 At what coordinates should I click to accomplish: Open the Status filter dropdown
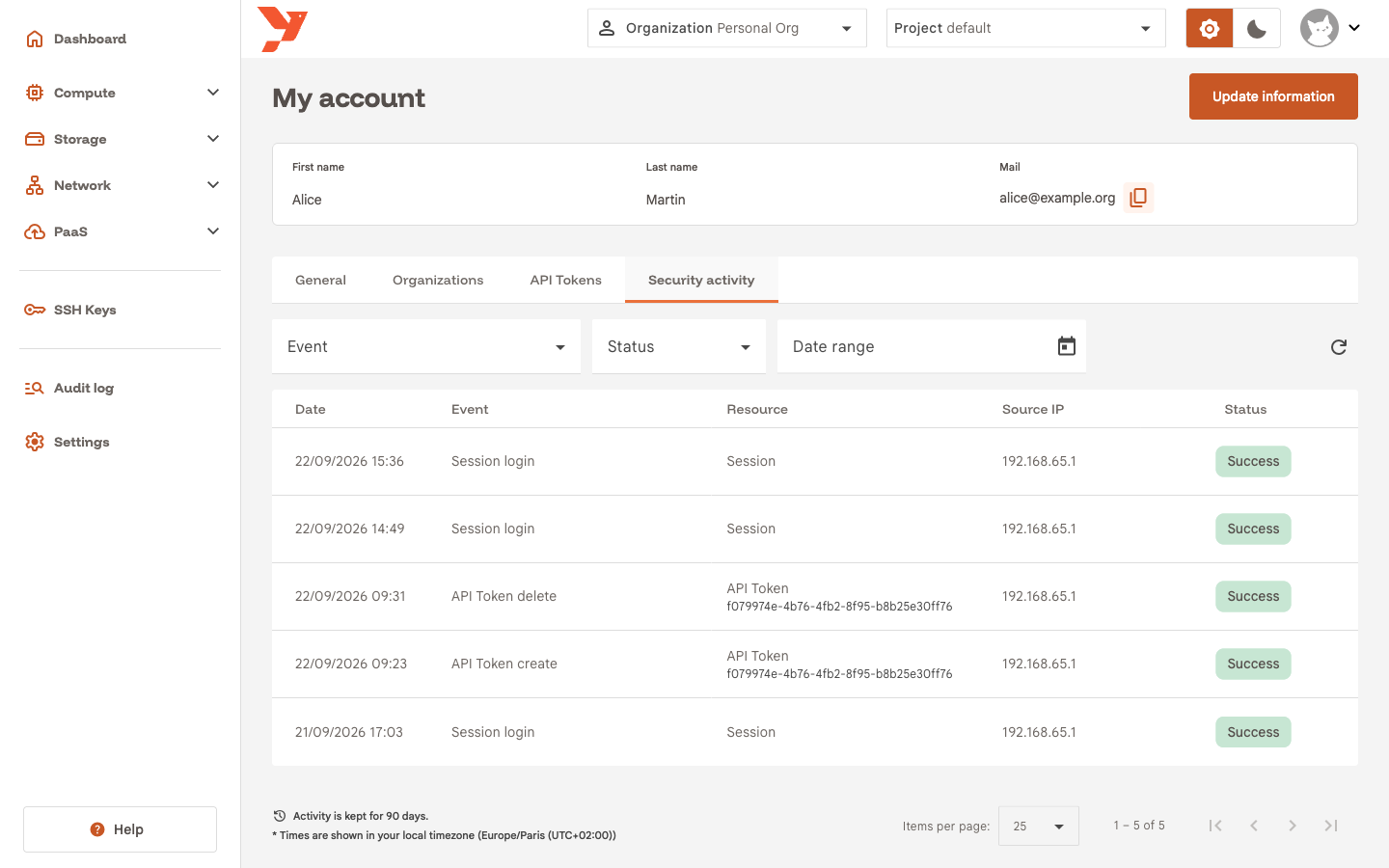(679, 346)
